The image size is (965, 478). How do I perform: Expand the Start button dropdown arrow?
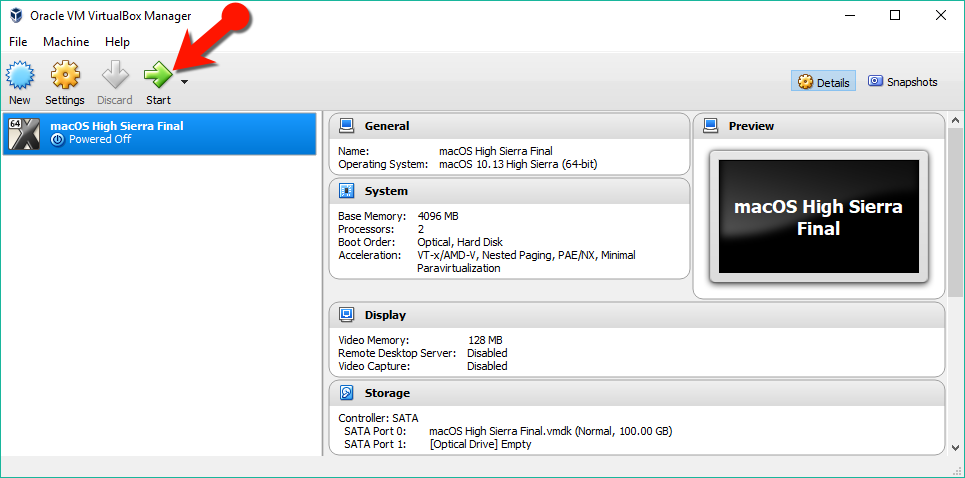click(184, 82)
